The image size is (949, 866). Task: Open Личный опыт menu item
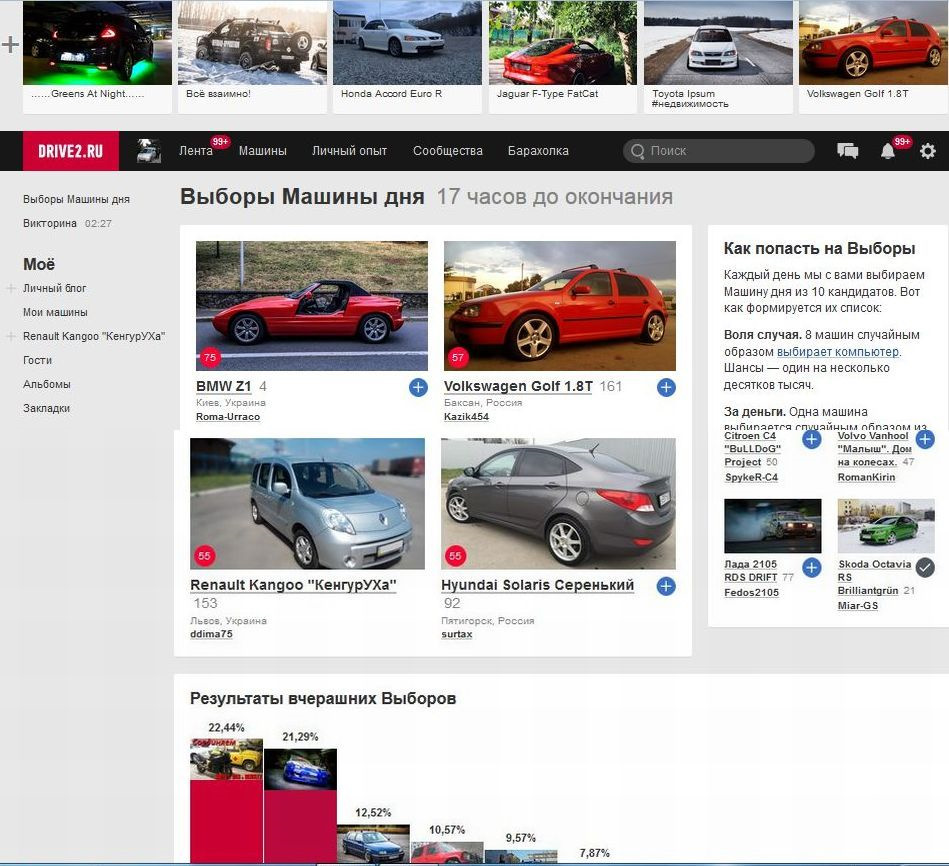pyautogui.click(x=349, y=151)
